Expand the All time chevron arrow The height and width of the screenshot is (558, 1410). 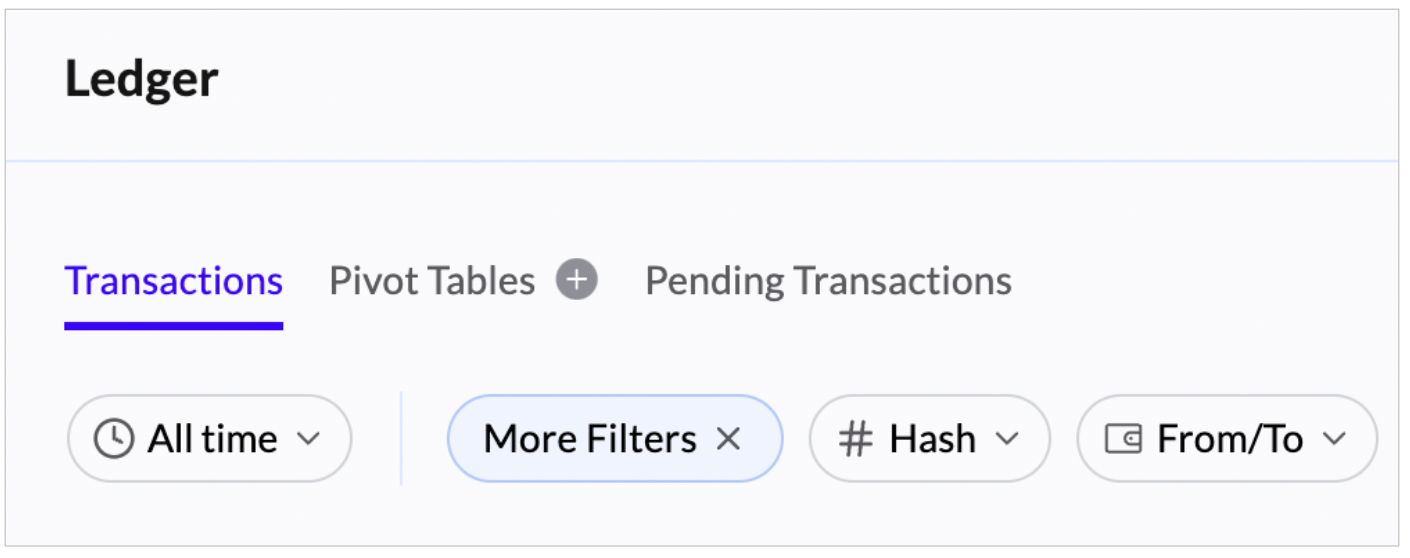(x=309, y=439)
